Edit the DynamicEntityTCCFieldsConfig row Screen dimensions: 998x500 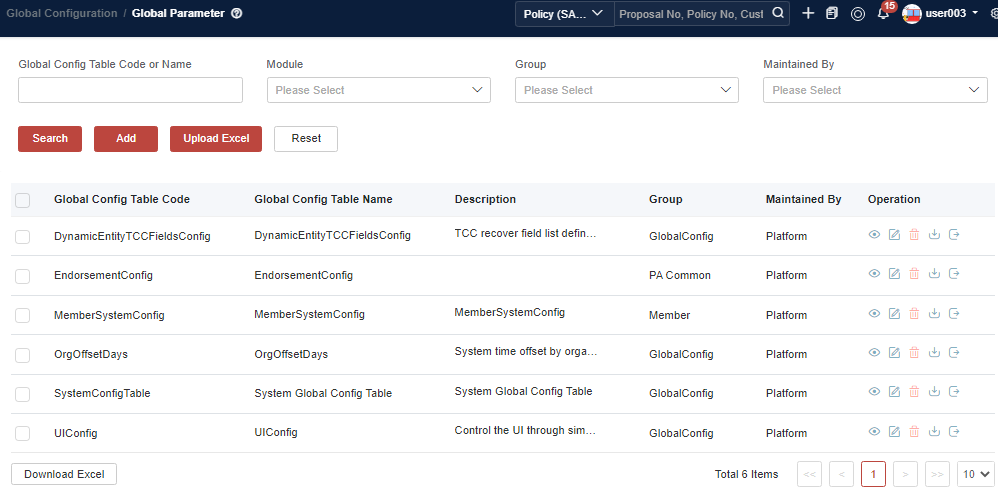click(894, 235)
